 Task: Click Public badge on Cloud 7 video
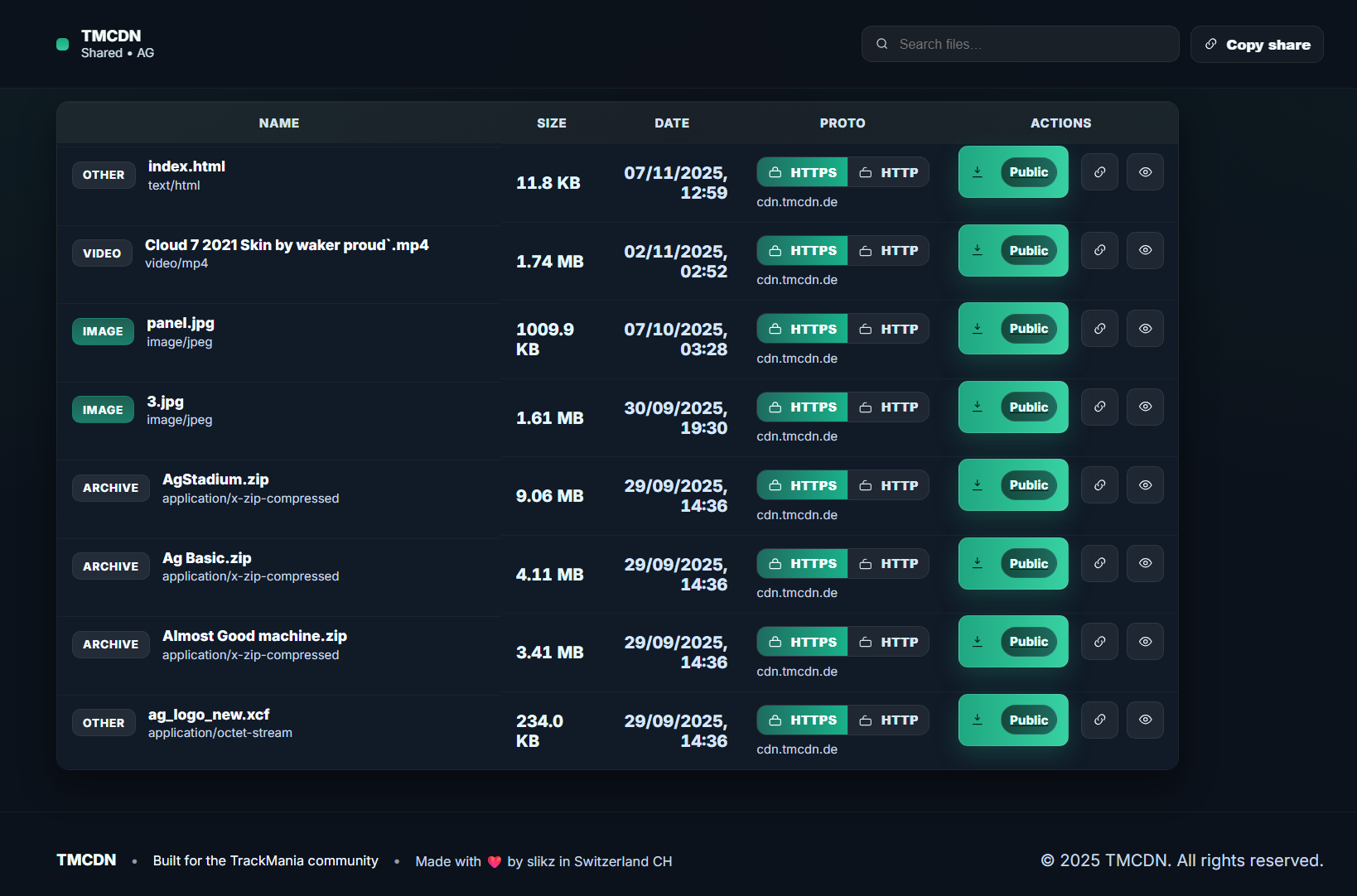pos(1028,251)
